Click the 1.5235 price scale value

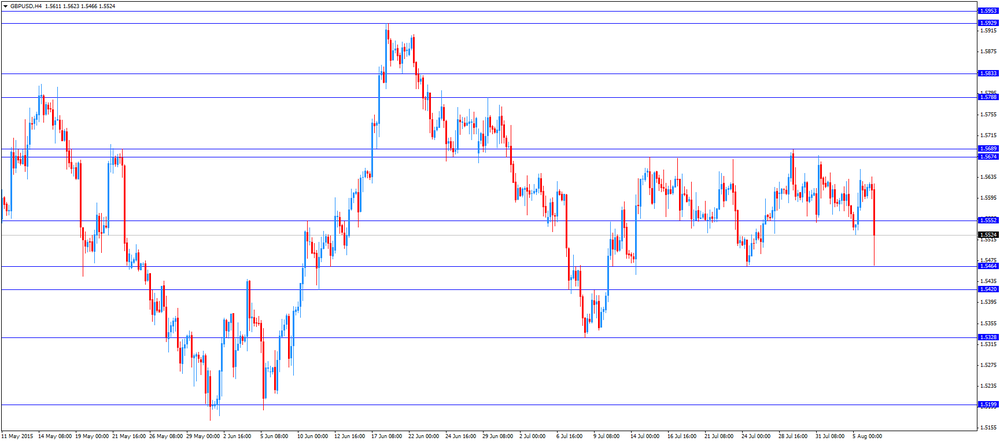(x=988, y=385)
